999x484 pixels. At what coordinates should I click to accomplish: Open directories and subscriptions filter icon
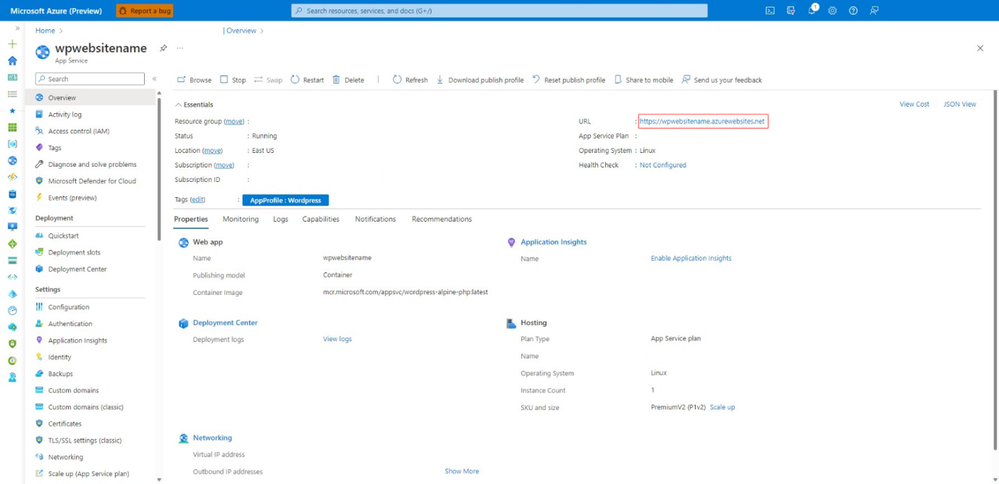pos(791,10)
